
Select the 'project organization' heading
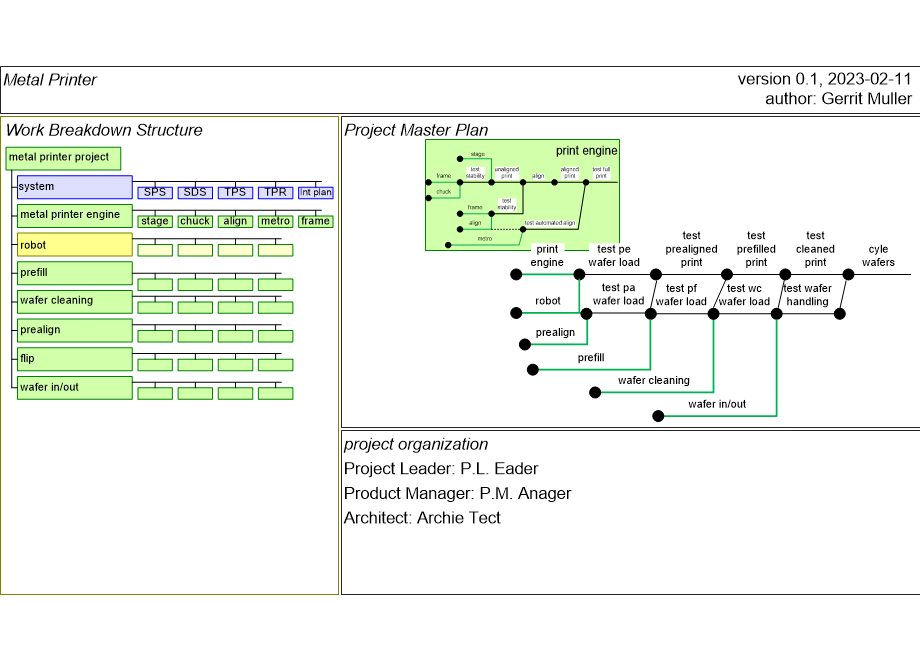pos(416,444)
